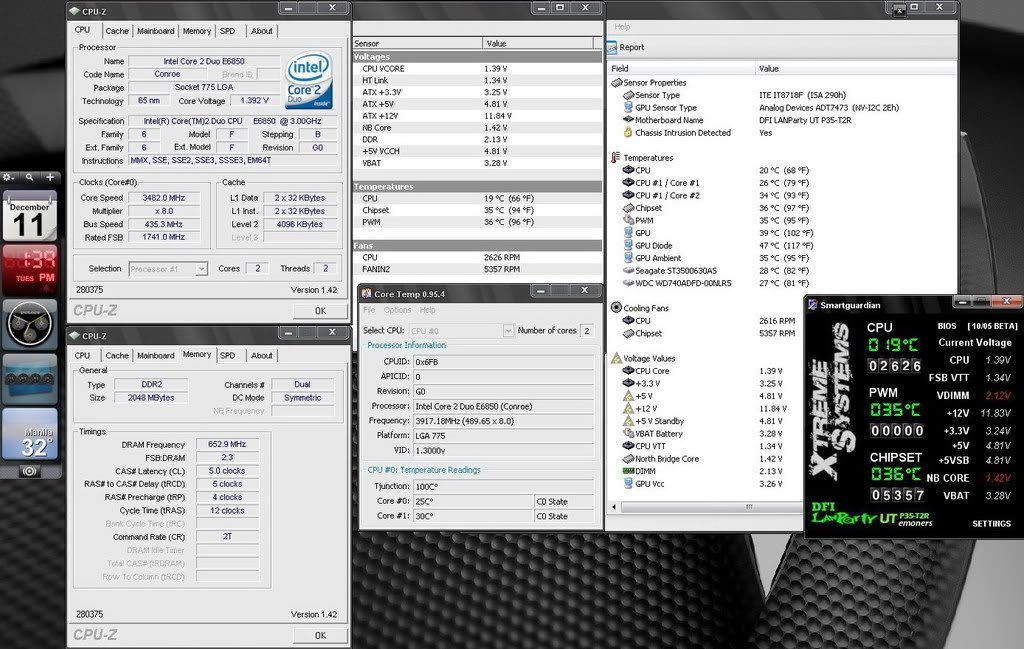Open the December 11 calendar gadget
Screen dimensions: 1024x649
pos(29,215)
